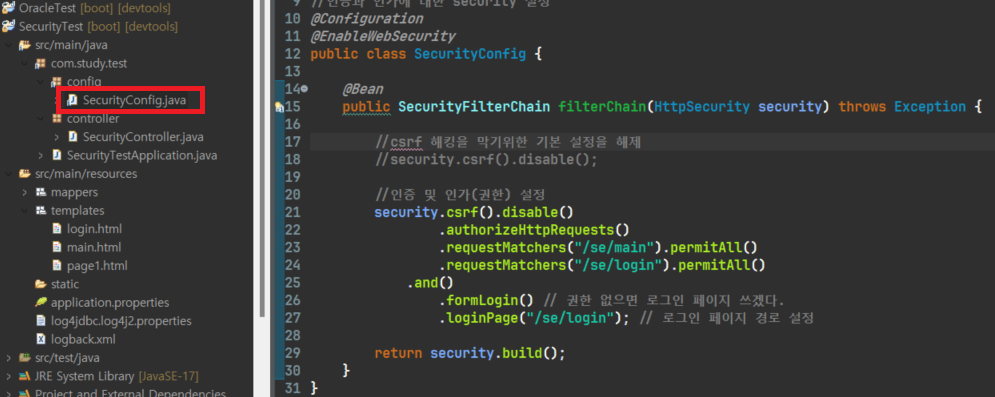Click the main.html file icon
This screenshot has height=397, width=995.
[x=56, y=247]
